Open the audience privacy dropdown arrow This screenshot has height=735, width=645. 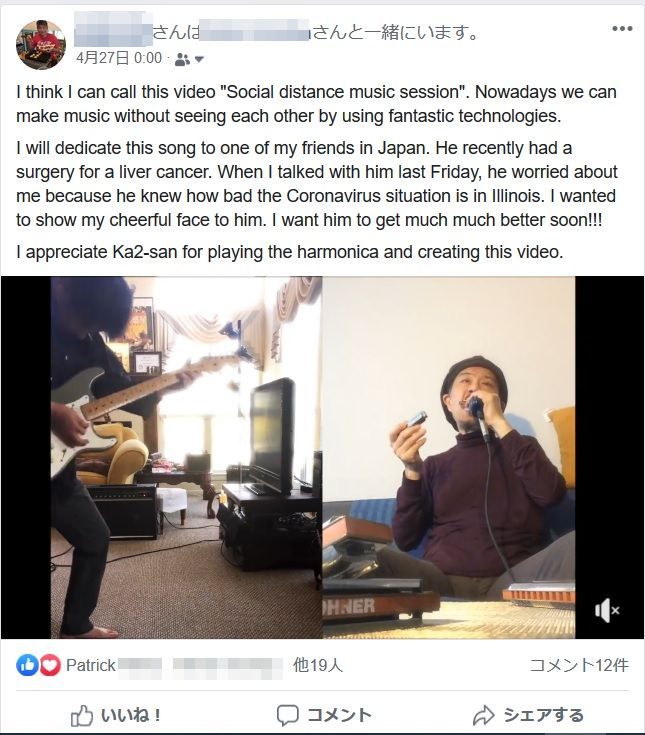point(199,59)
